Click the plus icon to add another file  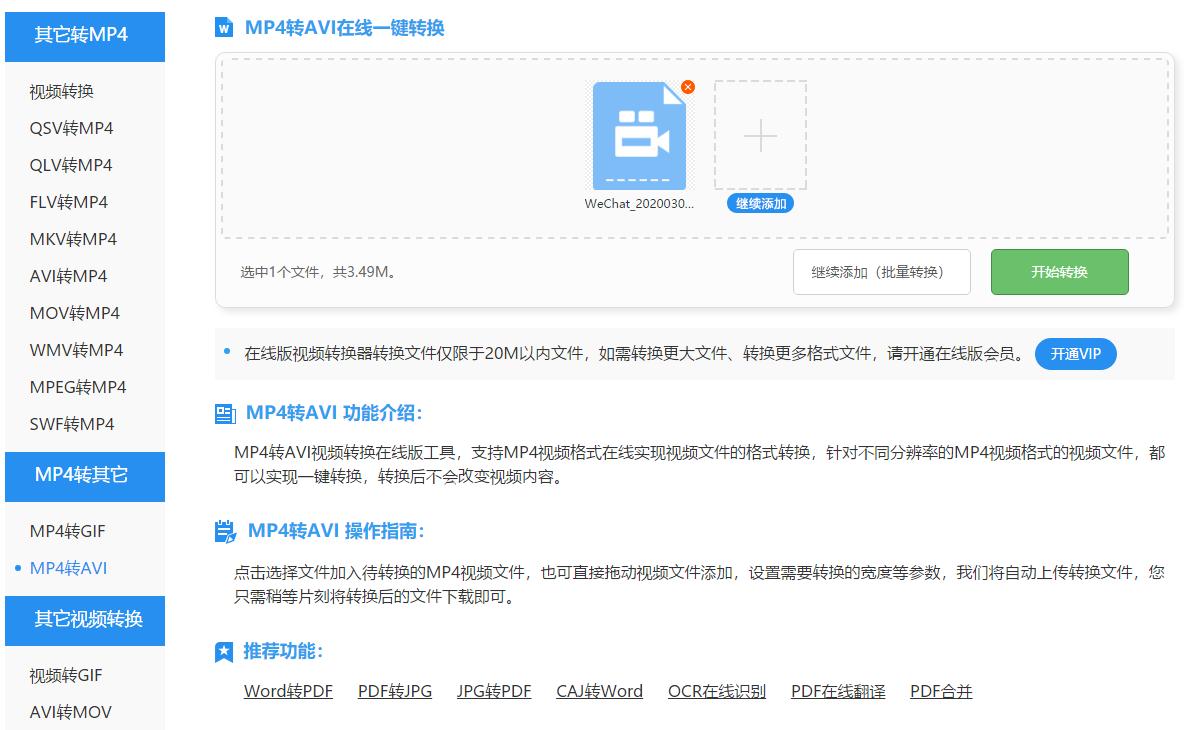click(759, 135)
